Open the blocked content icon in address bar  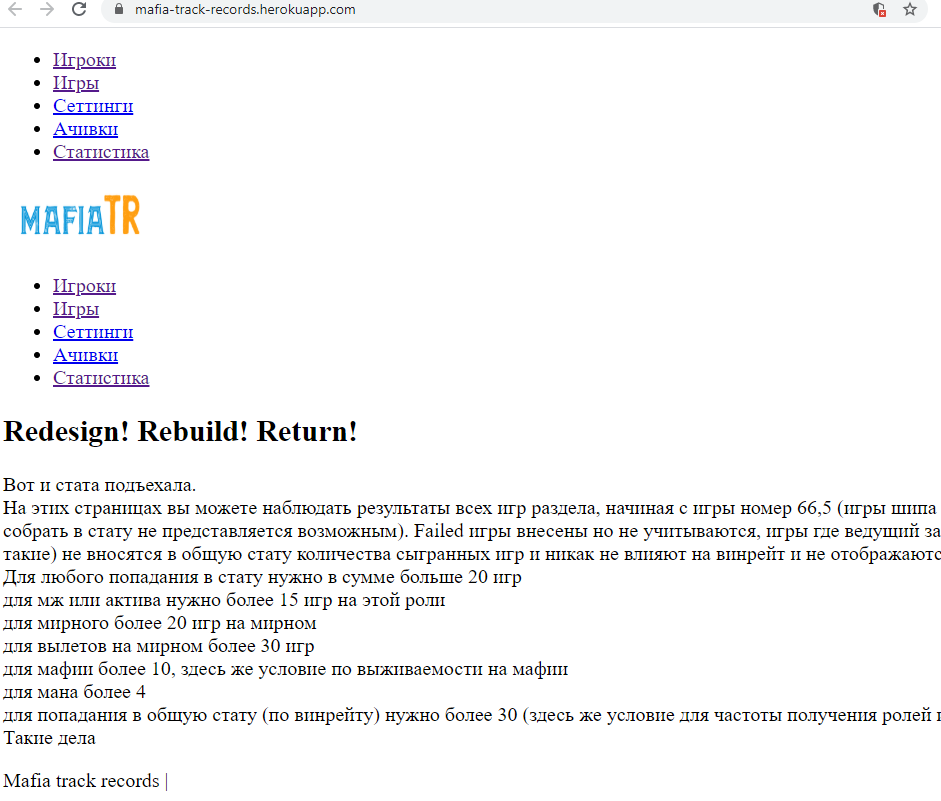pos(878,10)
